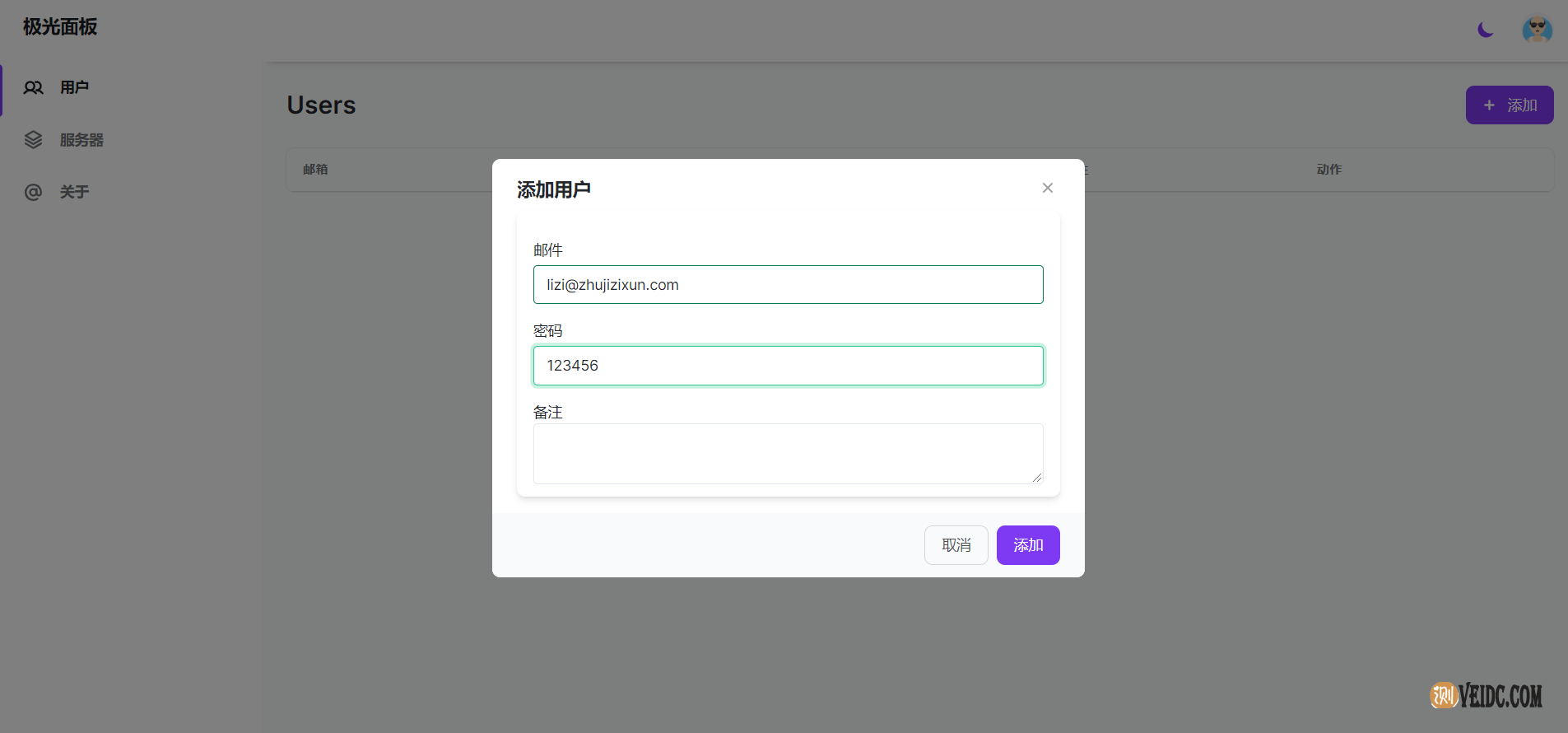Click the plus icon on top-right 添加 button
This screenshot has height=733, width=1568.
click(x=1489, y=105)
